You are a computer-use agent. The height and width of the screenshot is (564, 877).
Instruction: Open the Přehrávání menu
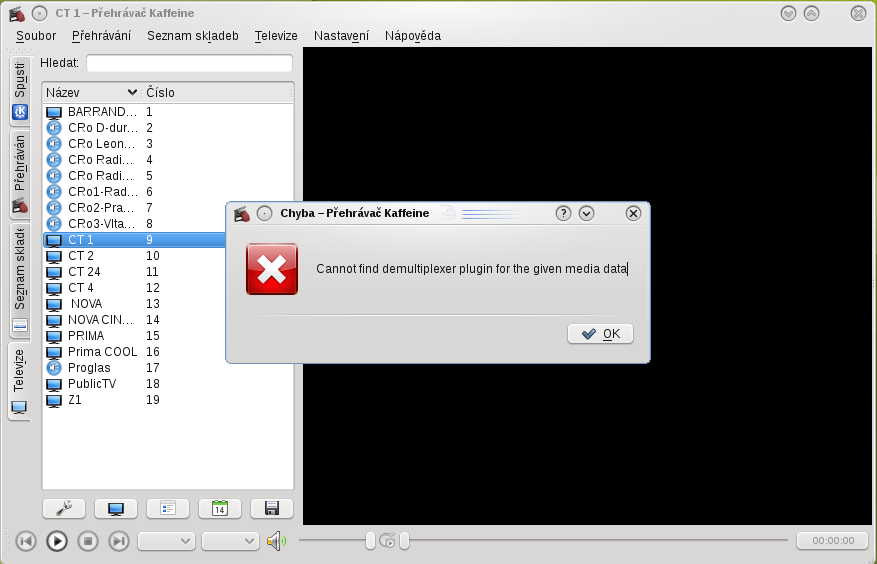(101, 36)
